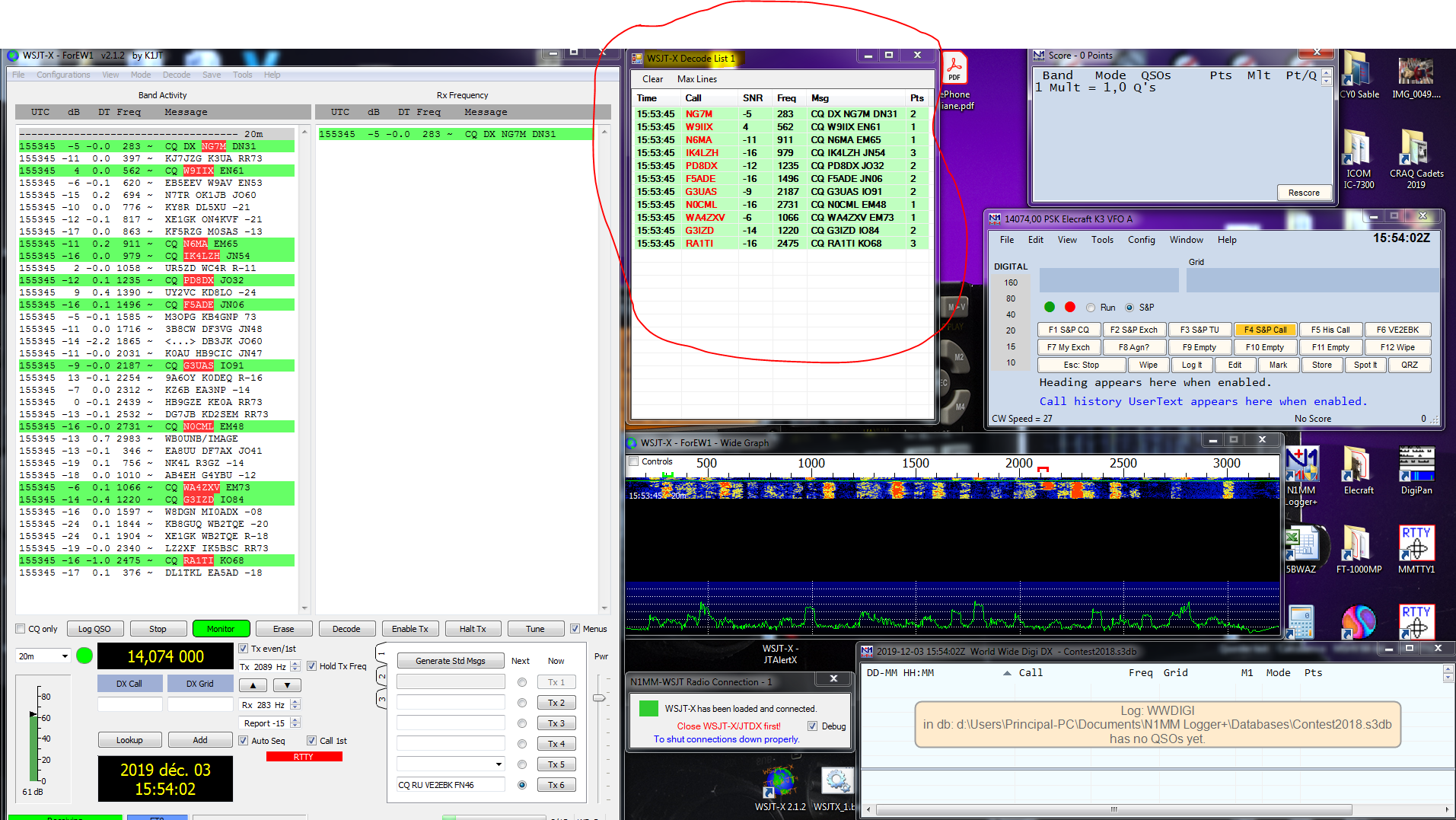Click Max Lines in Decode List window

[x=697, y=79]
